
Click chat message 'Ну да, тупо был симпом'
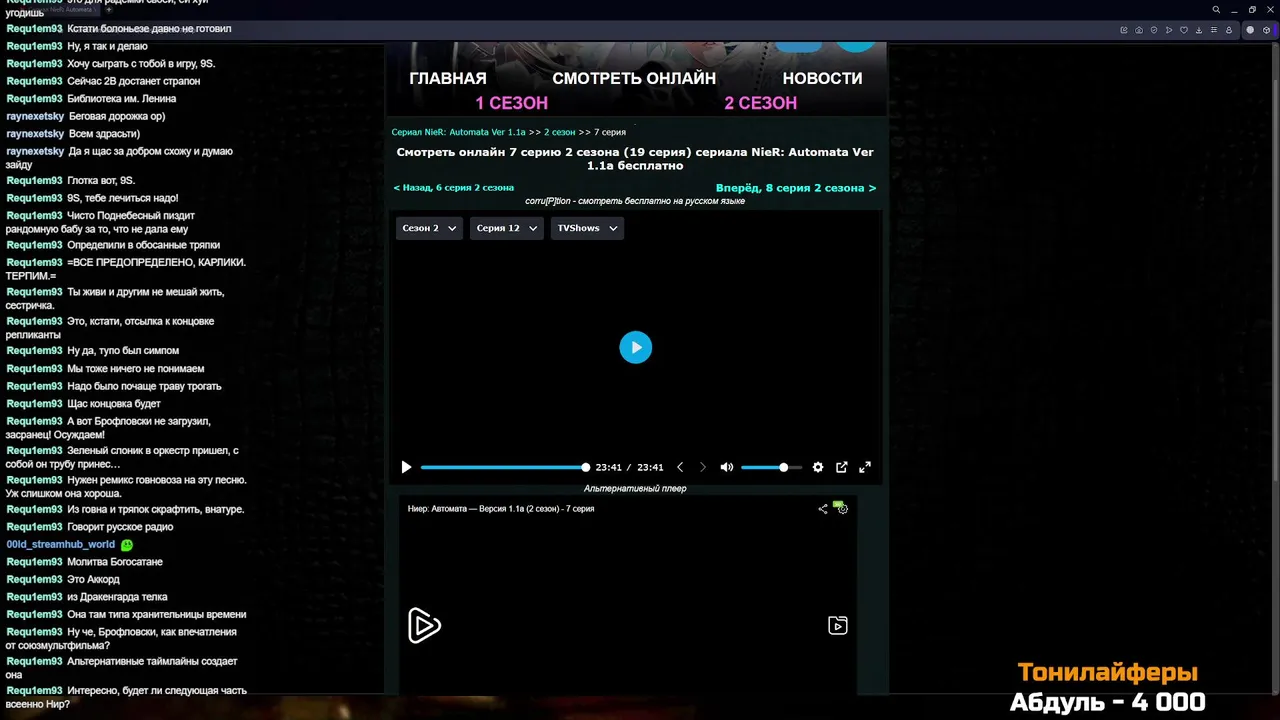click(x=123, y=351)
